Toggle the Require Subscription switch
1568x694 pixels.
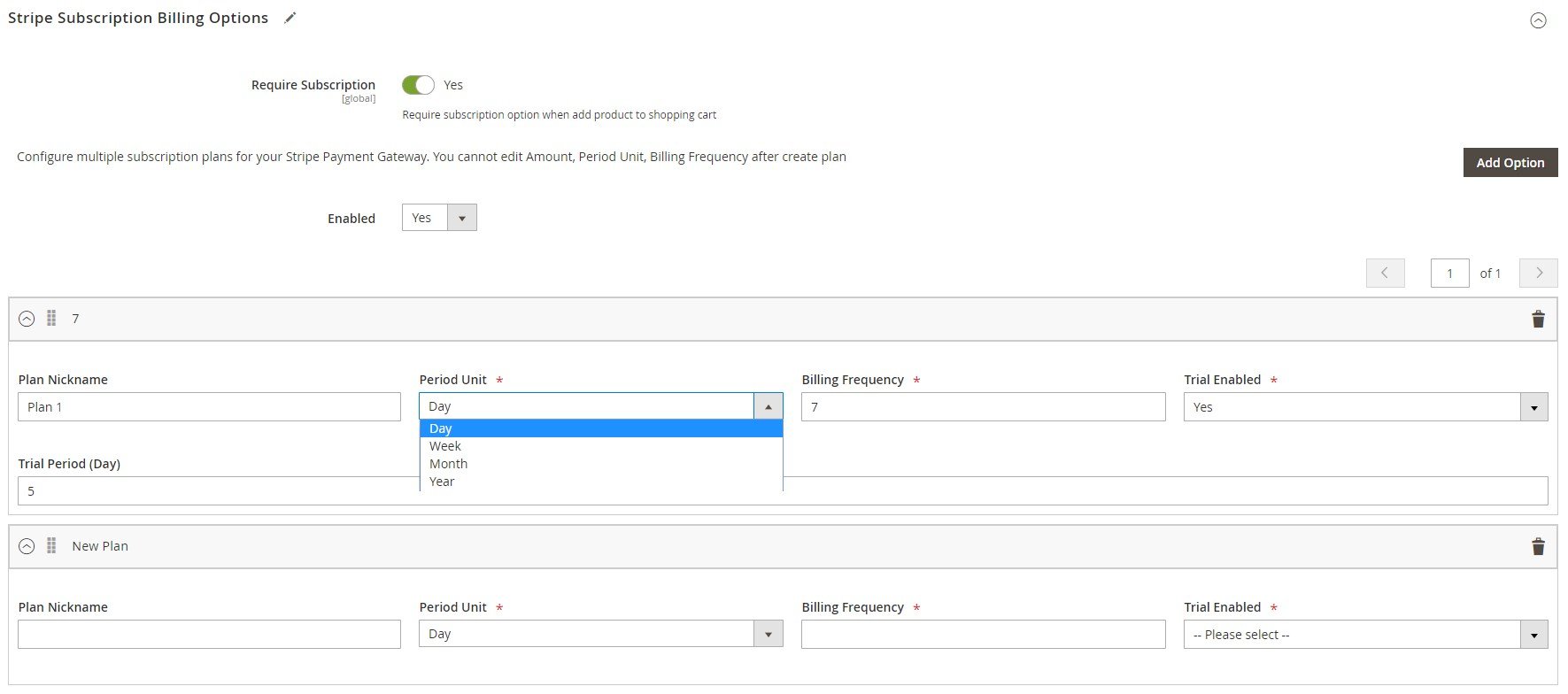pos(418,85)
